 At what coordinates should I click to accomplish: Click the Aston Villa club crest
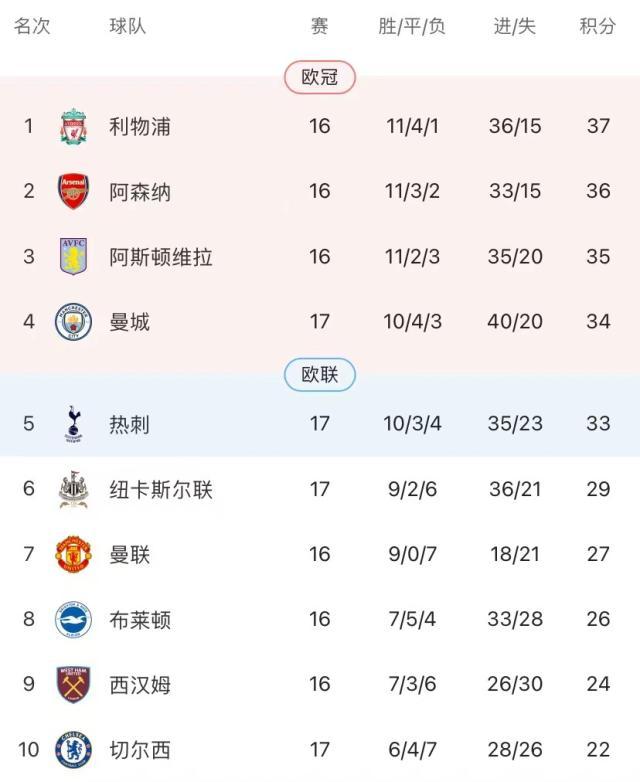click(73, 257)
